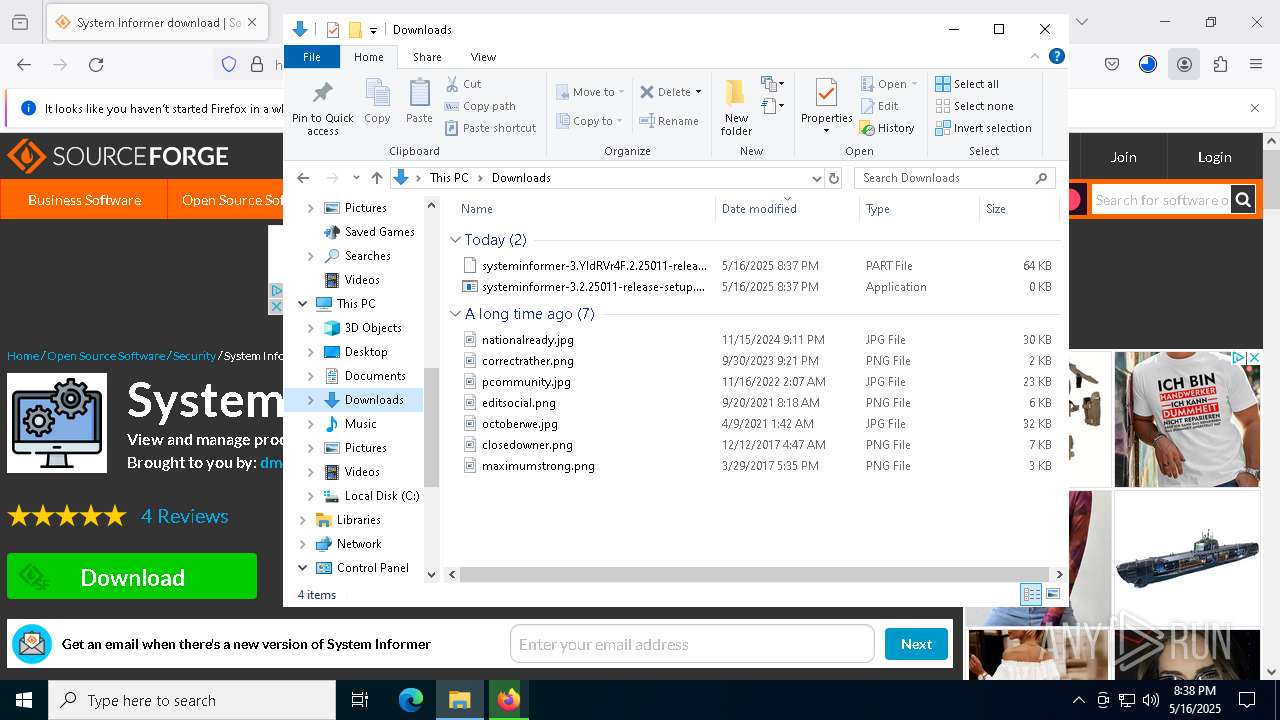Open the Delete dropdown arrow
Screen dimensions: 1280x720
(698, 92)
